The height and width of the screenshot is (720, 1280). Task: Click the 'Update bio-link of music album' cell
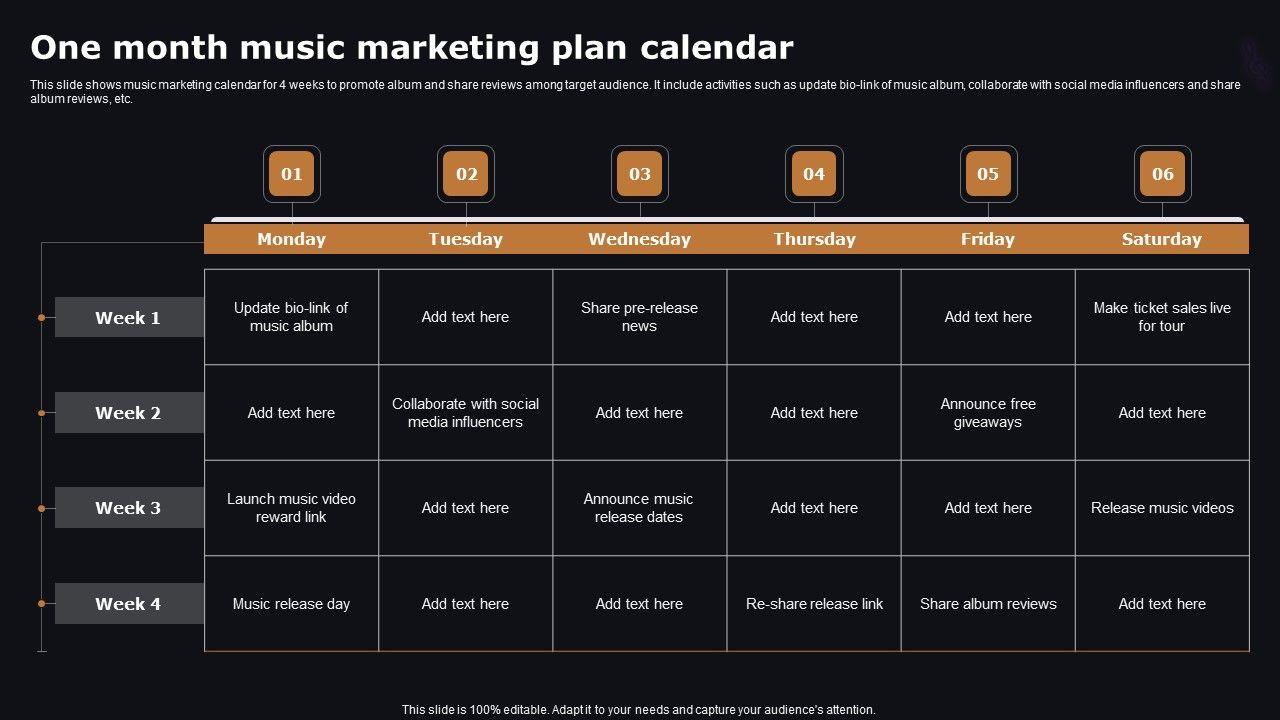pyautogui.click(x=291, y=317)
